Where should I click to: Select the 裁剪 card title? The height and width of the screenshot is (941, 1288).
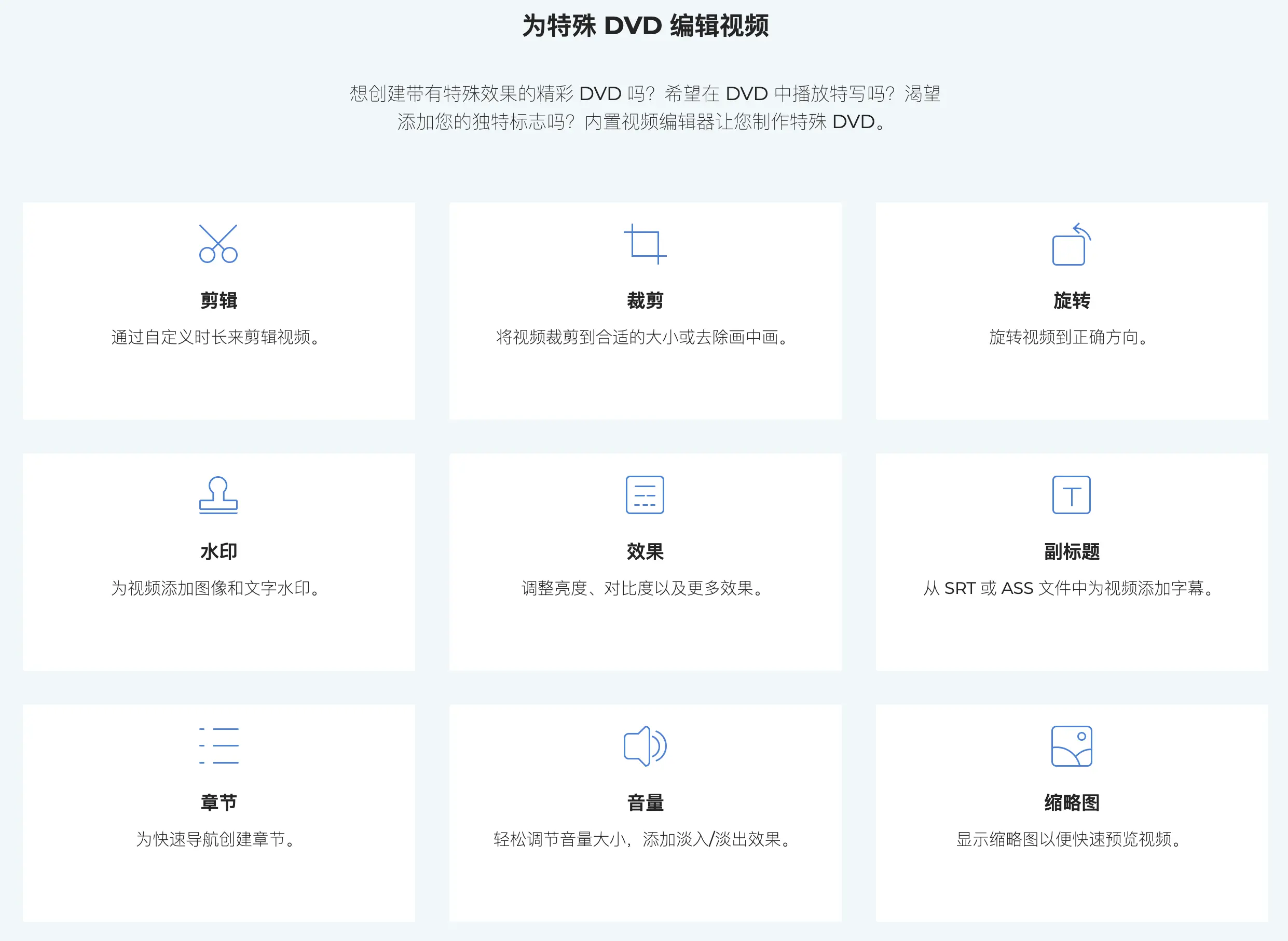click(x=645, y=300)
